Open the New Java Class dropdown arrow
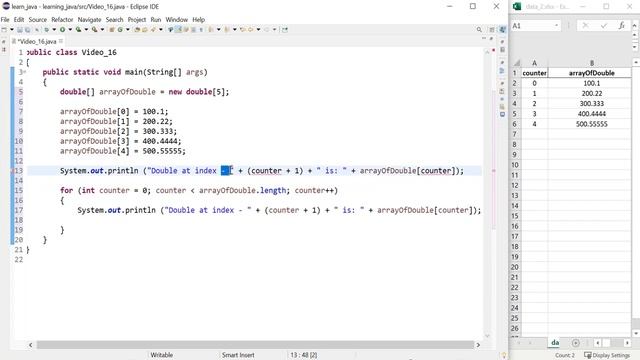640x360 pixels. pos(128,30)
